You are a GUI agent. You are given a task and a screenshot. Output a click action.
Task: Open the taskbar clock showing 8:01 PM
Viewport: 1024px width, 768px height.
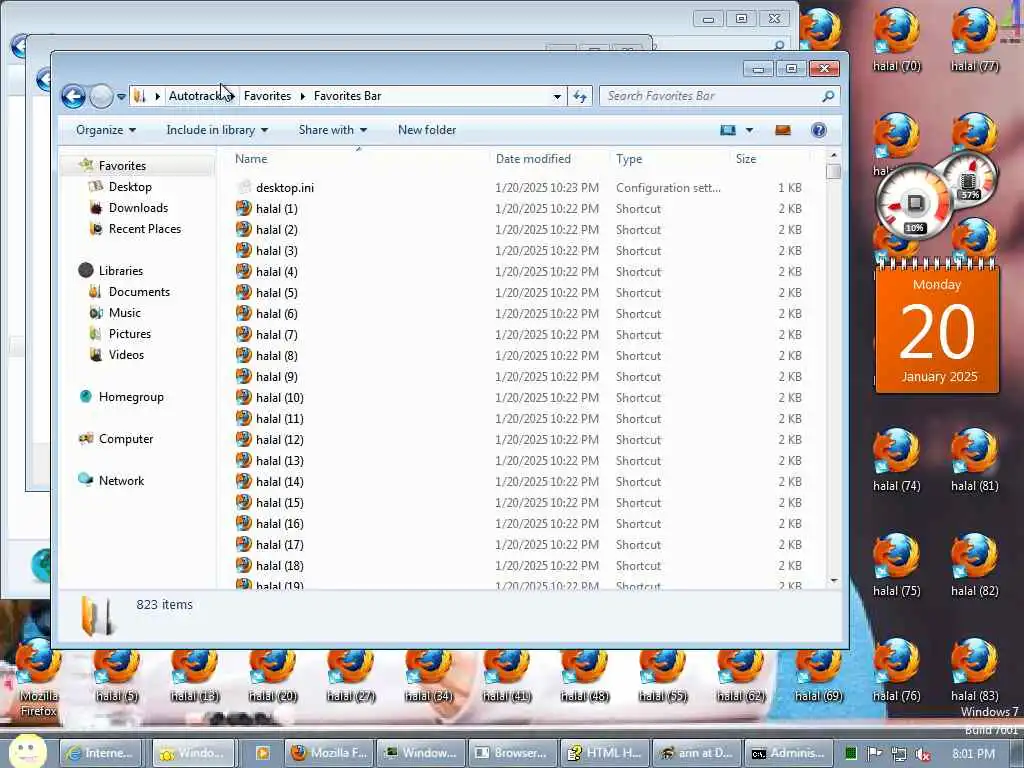[x=973, y=754]
